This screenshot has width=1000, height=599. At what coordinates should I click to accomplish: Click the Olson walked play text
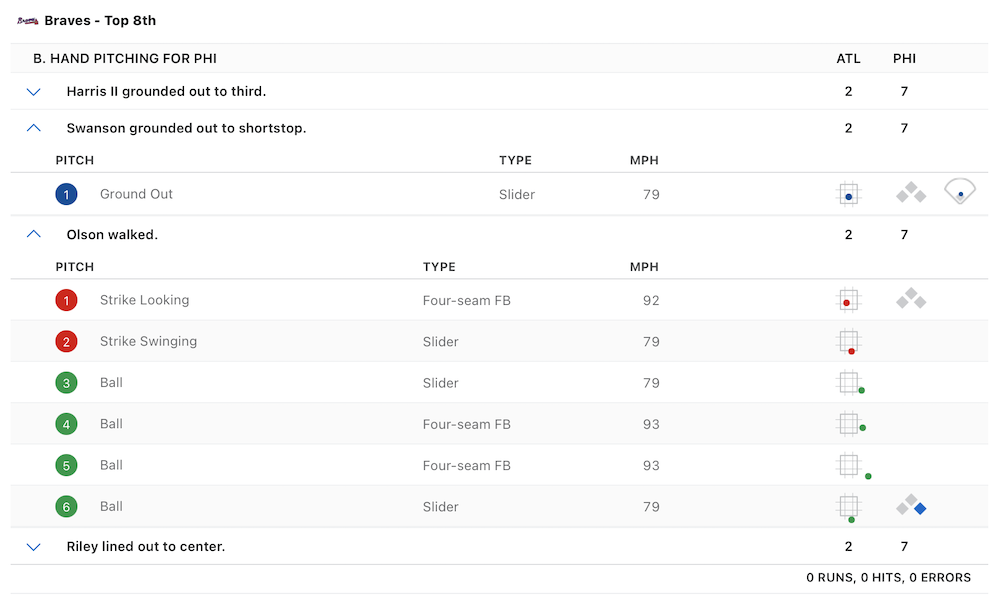[112, 235]
